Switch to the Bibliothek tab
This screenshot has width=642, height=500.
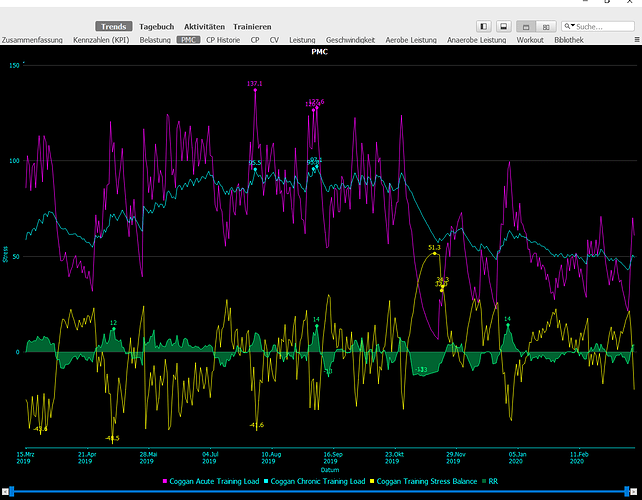[x=569, y=40]
